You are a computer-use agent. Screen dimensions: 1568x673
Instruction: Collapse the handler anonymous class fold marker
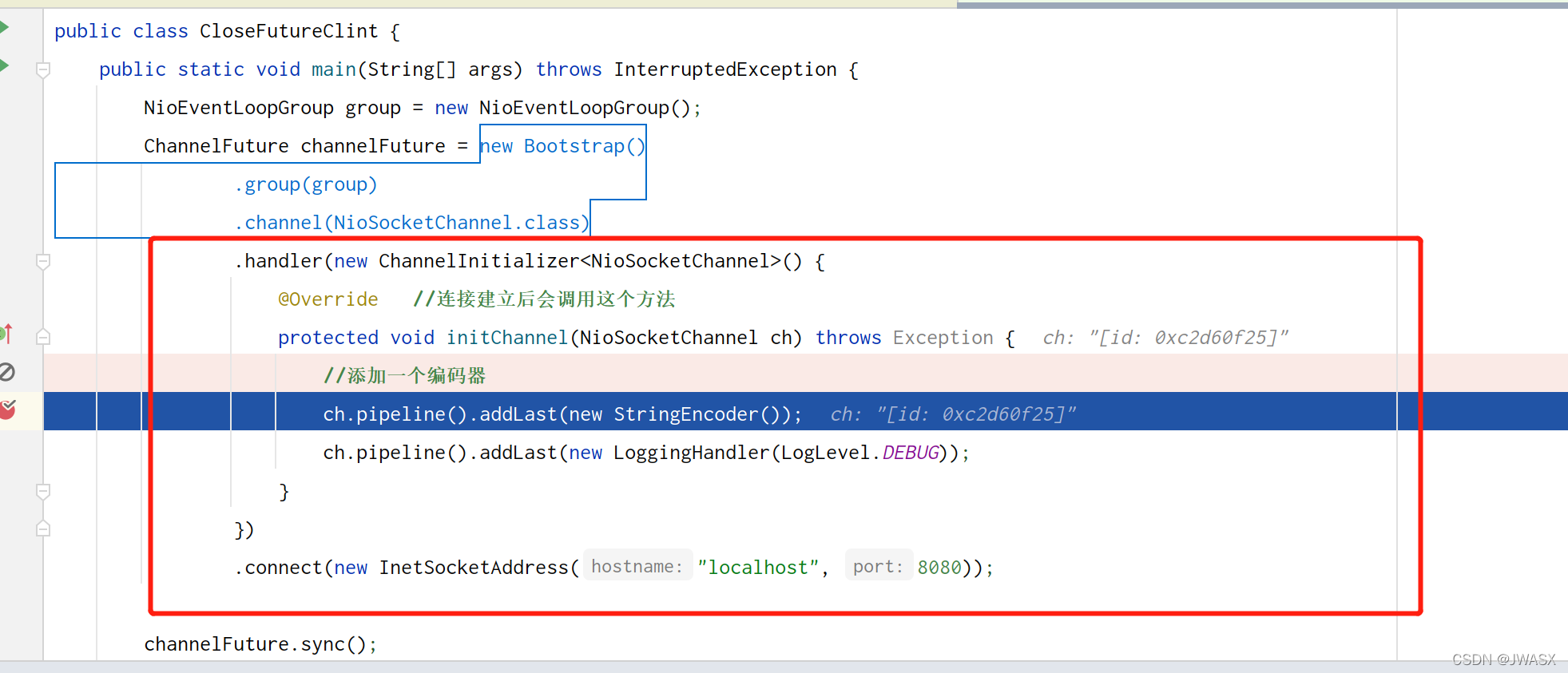(x=43, y=262)
